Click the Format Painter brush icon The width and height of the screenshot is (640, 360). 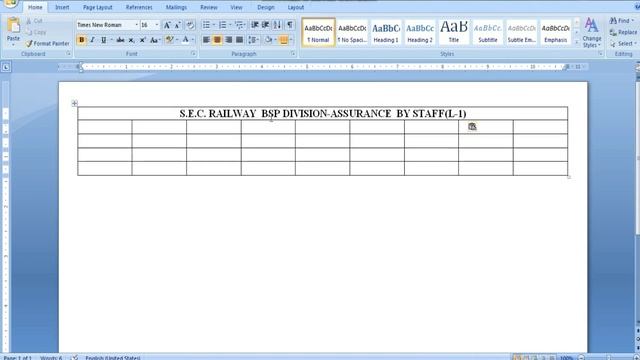click(x=29, y=43)
